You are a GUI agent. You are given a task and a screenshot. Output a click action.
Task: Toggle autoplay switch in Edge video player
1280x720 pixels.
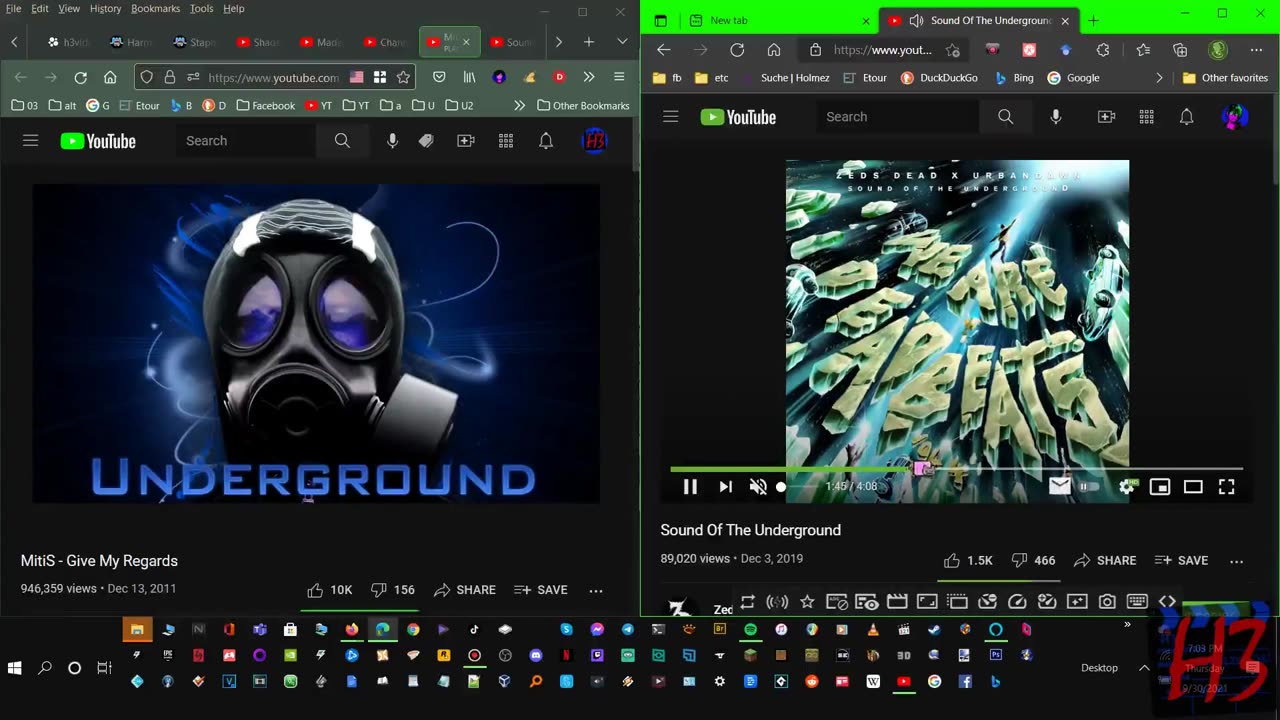click(x=1087, y=487)
